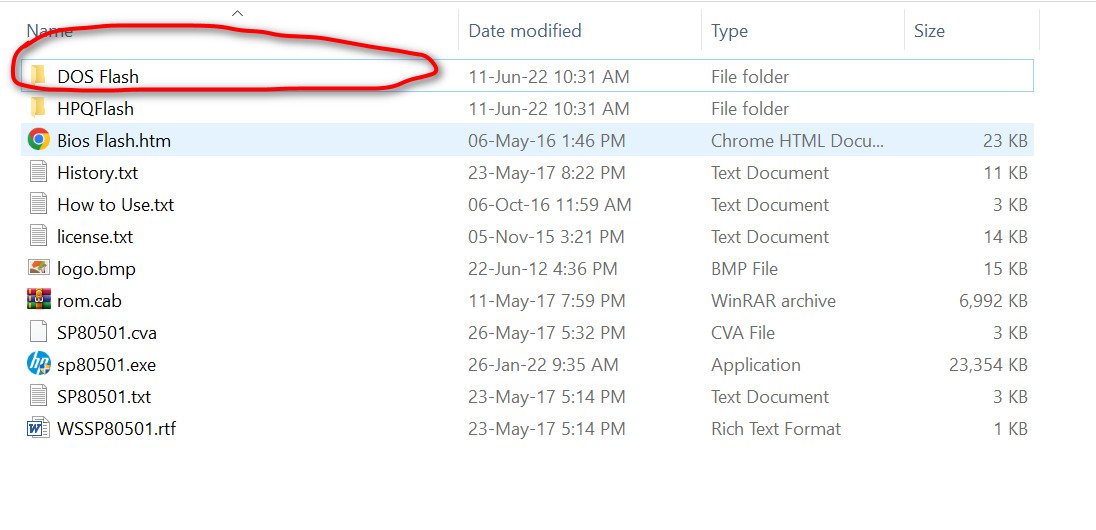Click the Type column header

(729, 31)
